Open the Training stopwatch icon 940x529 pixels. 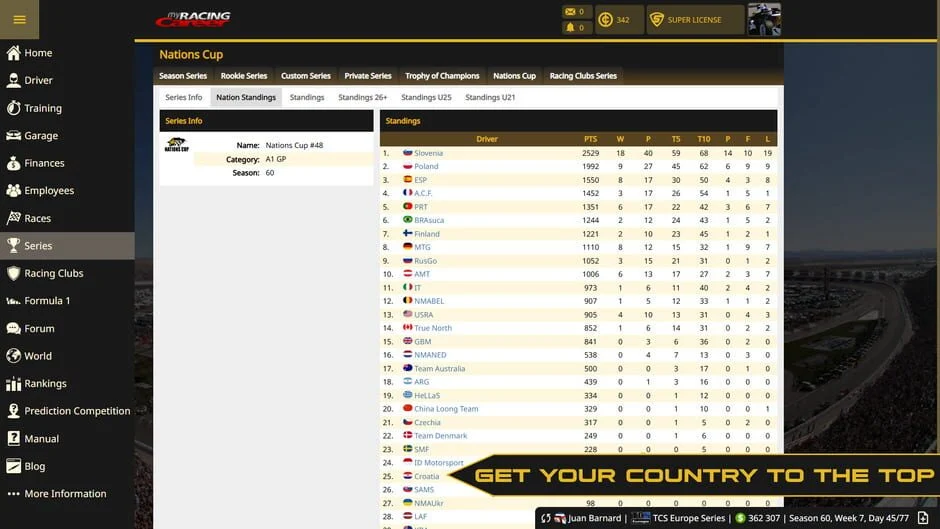click(x=13, y=108)
